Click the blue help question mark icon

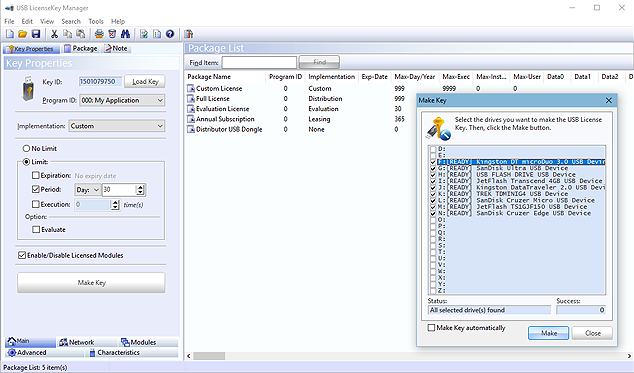coord(170,34)
